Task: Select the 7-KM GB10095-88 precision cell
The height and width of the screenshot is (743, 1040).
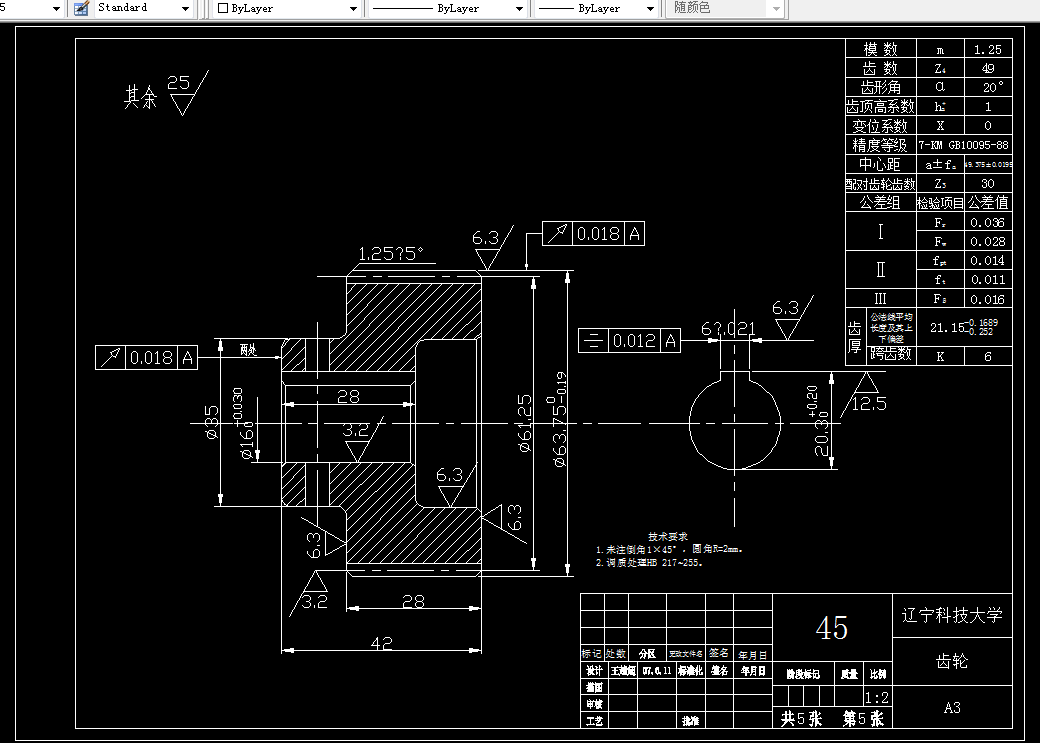Action: point(964,145)
